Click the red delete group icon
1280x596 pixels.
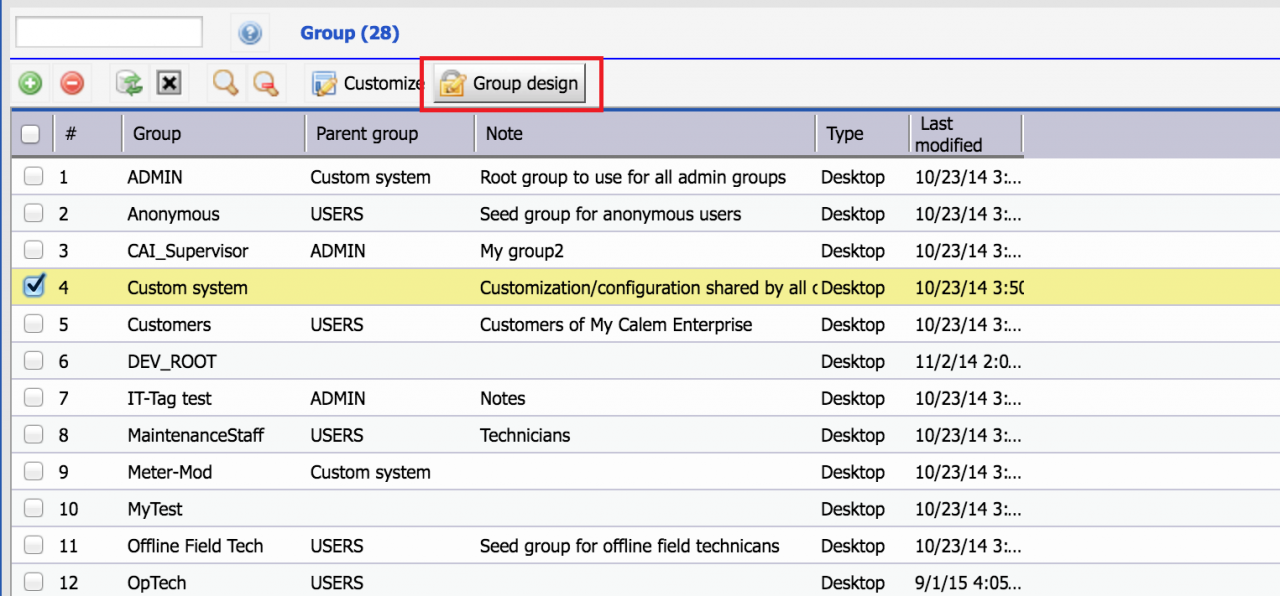point(72,84)
